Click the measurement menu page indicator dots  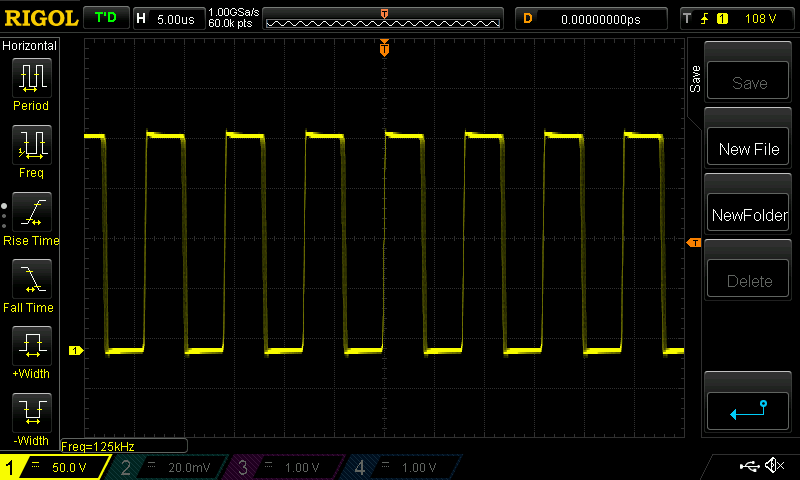[x=4, y=216]
